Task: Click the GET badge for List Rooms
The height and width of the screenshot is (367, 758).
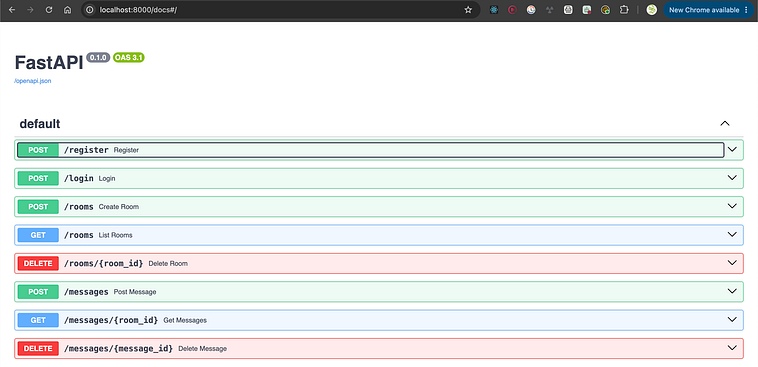Action: [x=38, y=235]
